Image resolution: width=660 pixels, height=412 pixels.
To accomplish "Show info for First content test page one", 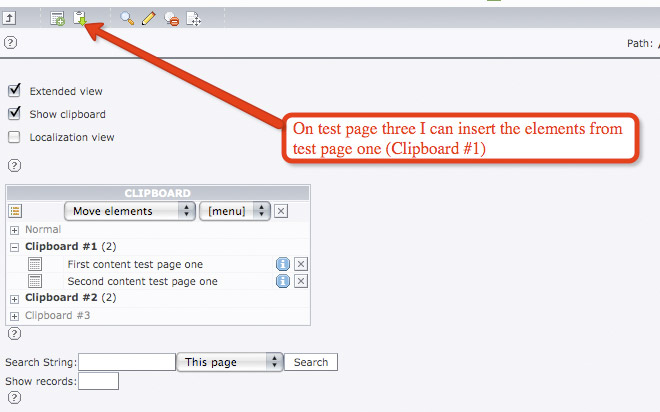I will [x=283, y=264].
